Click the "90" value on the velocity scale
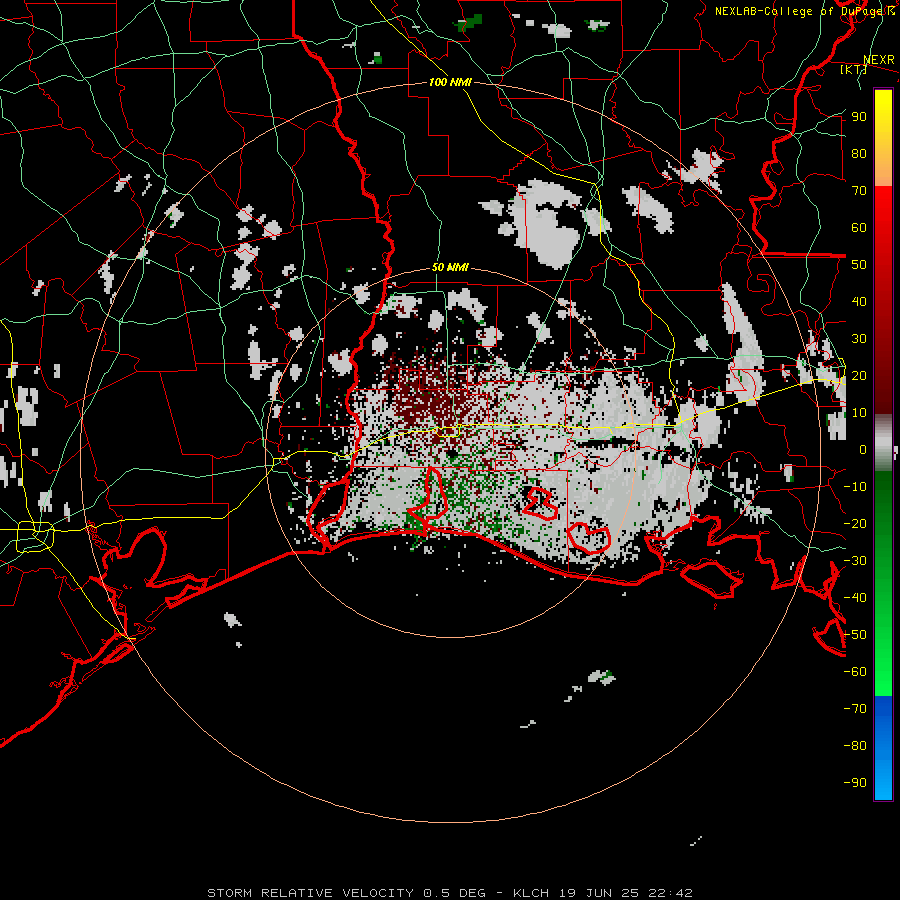This screenshot has width=900, height=900. [859, 117]
